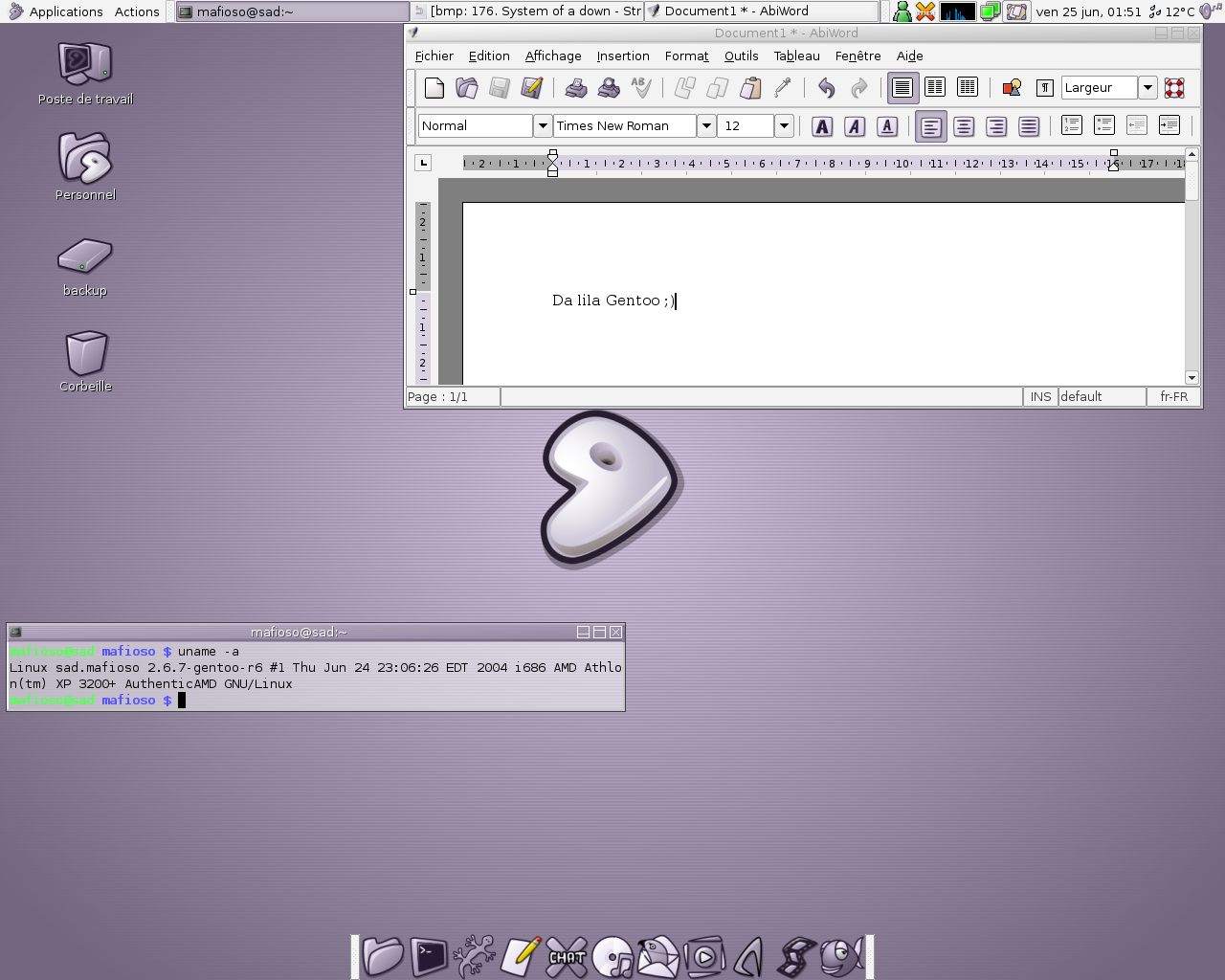The width and height of the screenshot is (1225, 980).
Task: Launch the media player play-button dock icon
Action: 704,956
